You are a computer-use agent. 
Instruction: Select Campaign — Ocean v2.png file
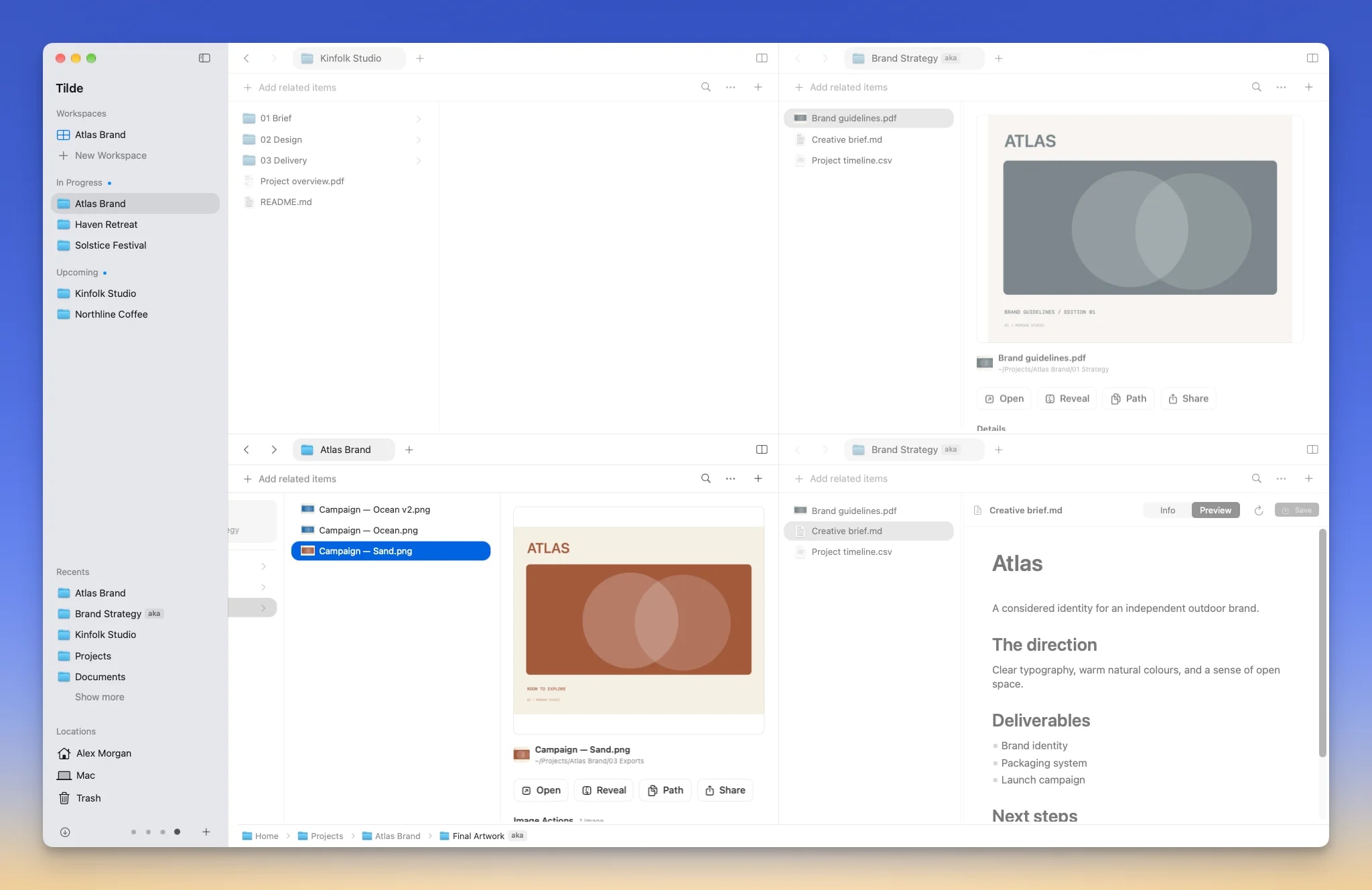pyautogui.click(x=391, y=509)
